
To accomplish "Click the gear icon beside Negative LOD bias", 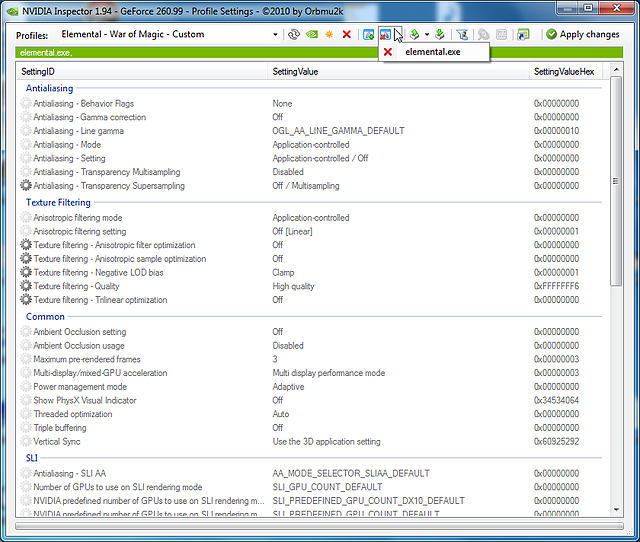I will coord(26,272).
